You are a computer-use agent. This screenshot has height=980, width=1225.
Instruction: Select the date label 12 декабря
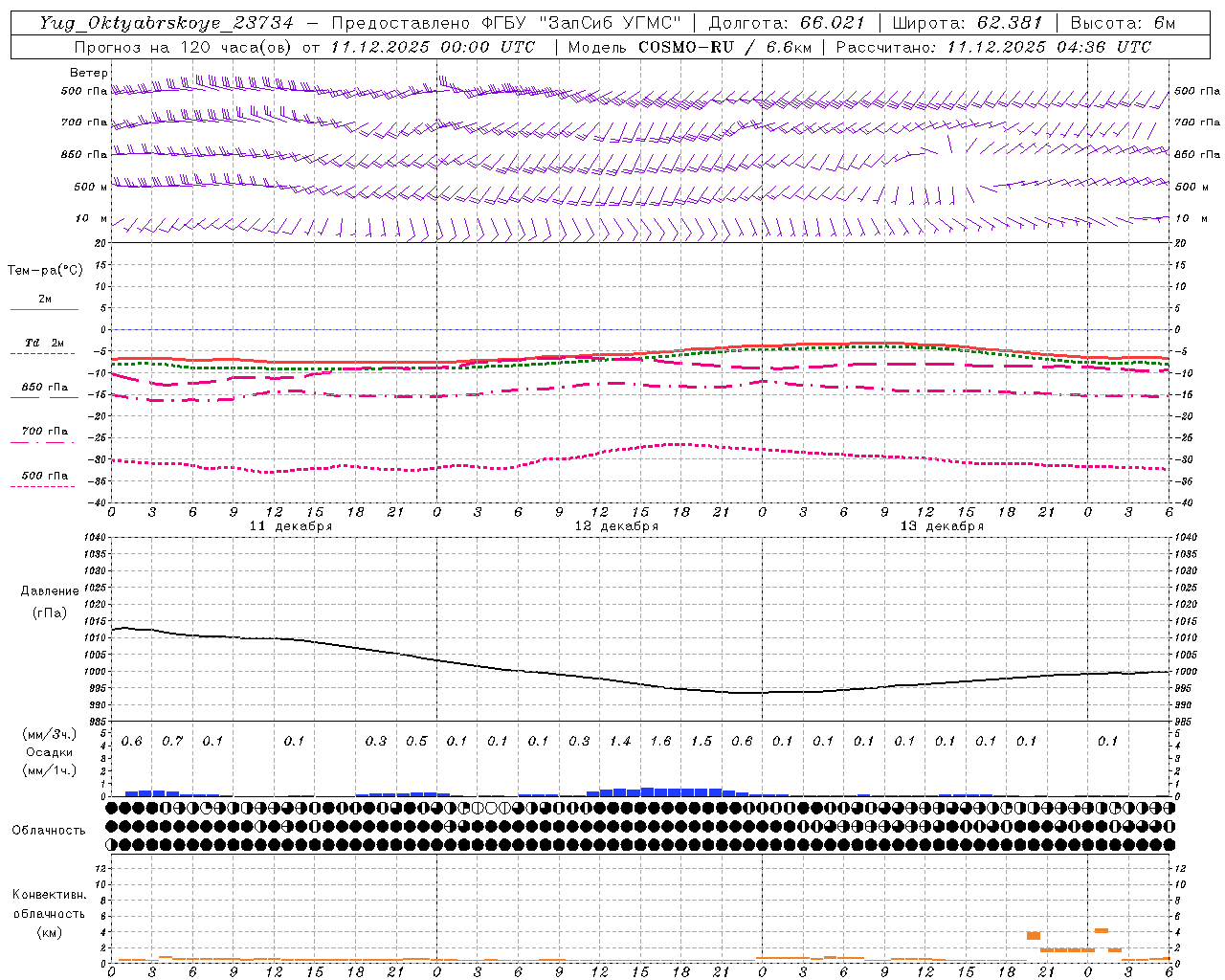[x=616, y=526]
